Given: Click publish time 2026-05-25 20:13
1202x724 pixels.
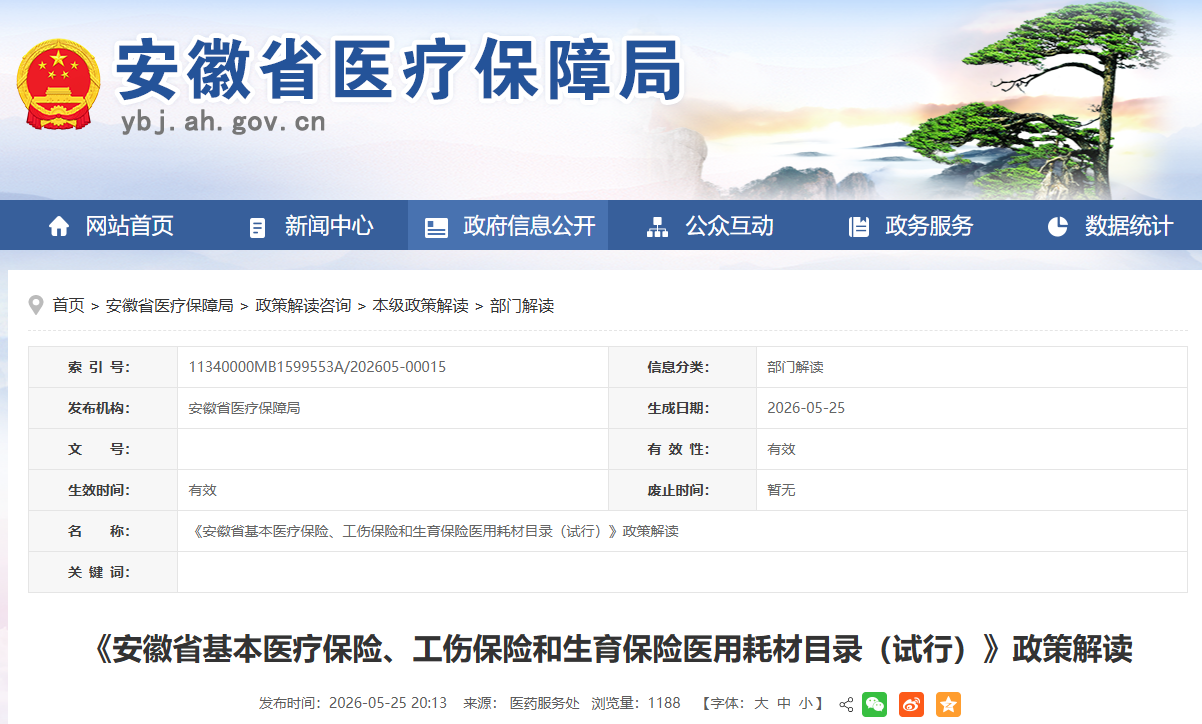Looking at the screenshot, I should click(x=387, y=703).
